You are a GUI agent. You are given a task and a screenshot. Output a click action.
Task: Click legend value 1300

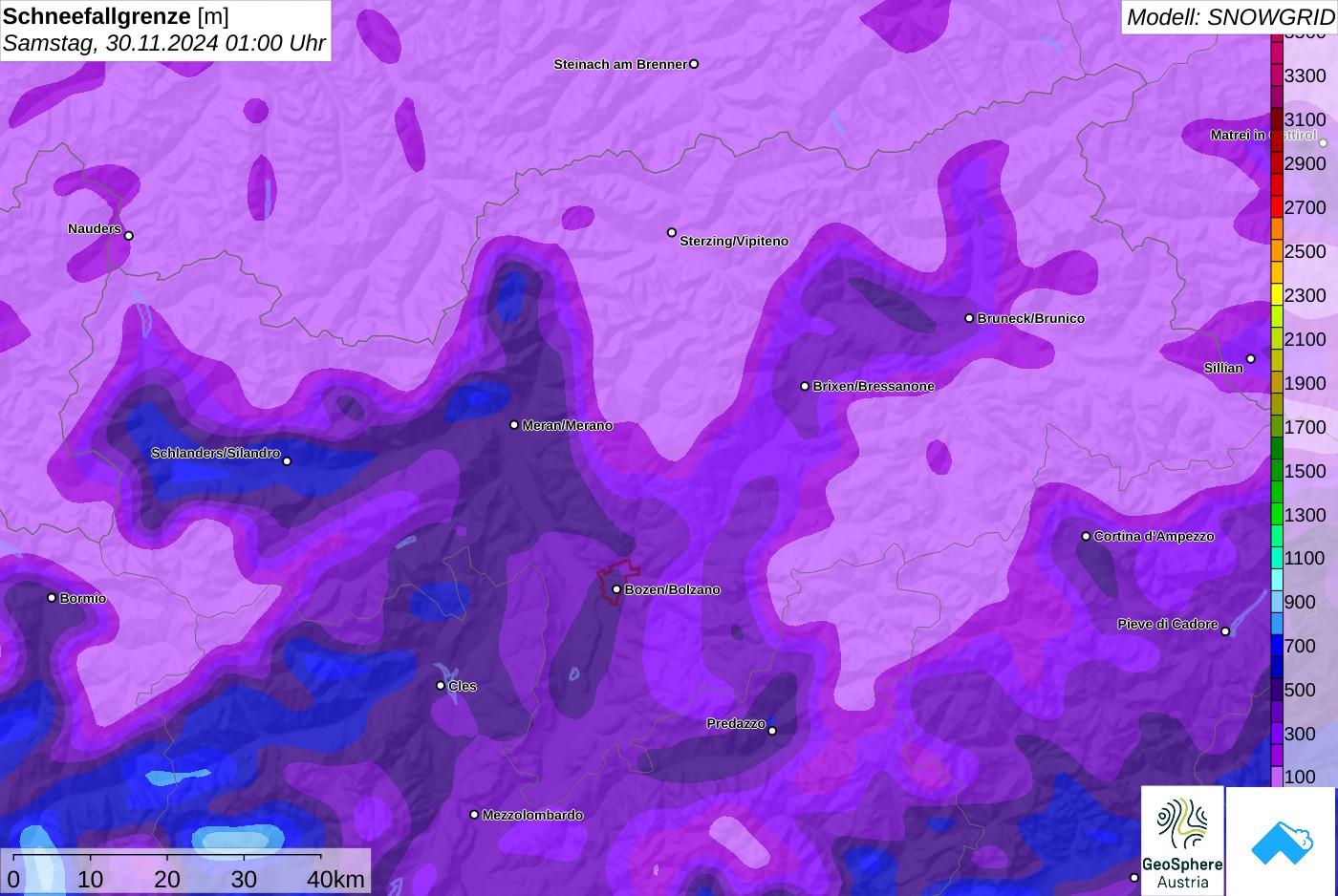click(x=1306, y=515)
